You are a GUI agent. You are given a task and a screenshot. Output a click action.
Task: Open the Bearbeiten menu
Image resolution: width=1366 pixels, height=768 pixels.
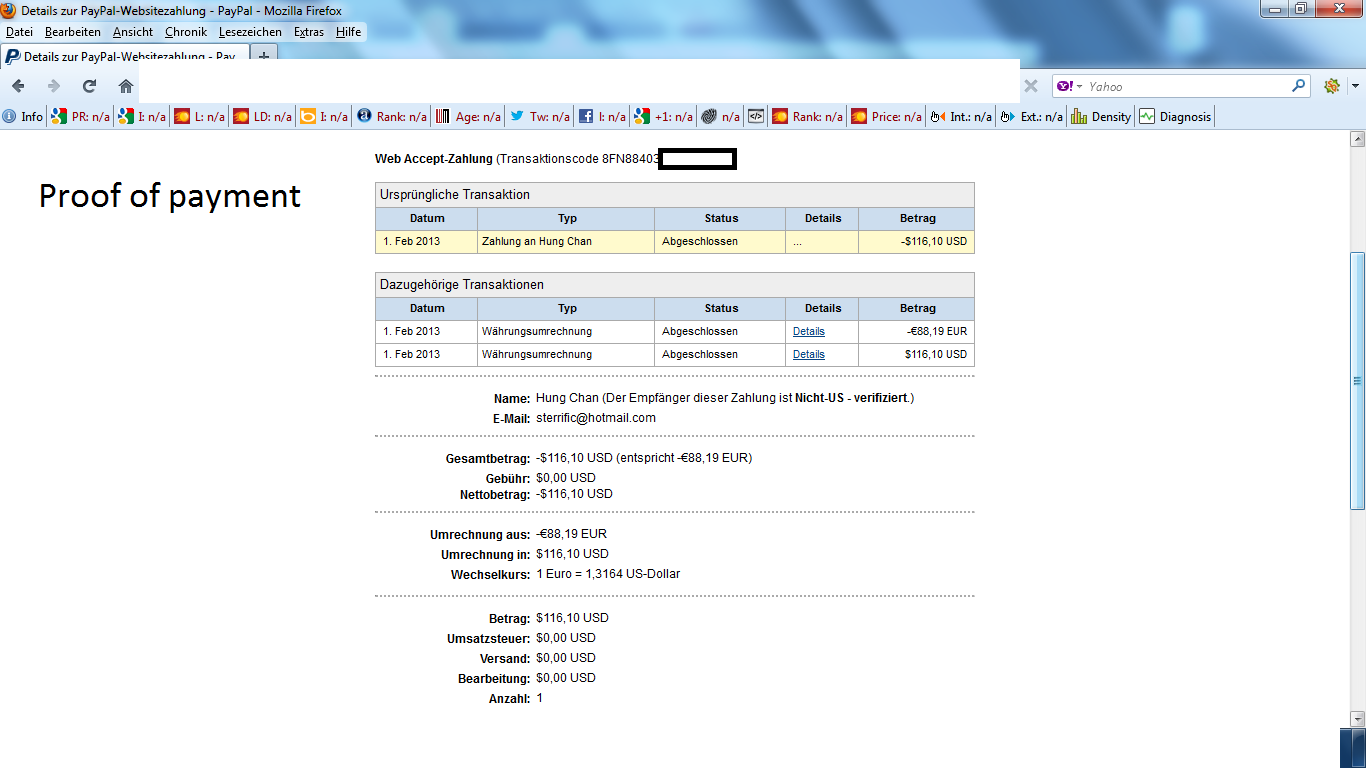pos(73,32)
